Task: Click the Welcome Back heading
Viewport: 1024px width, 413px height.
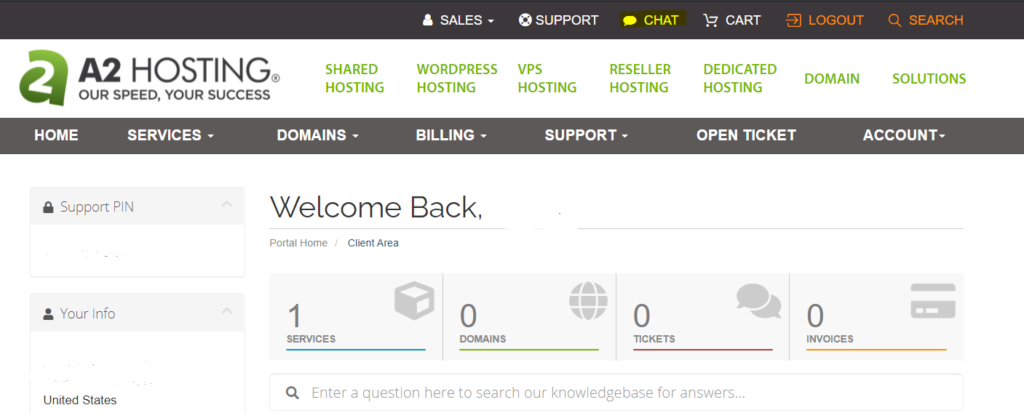Action: (376, 207)
